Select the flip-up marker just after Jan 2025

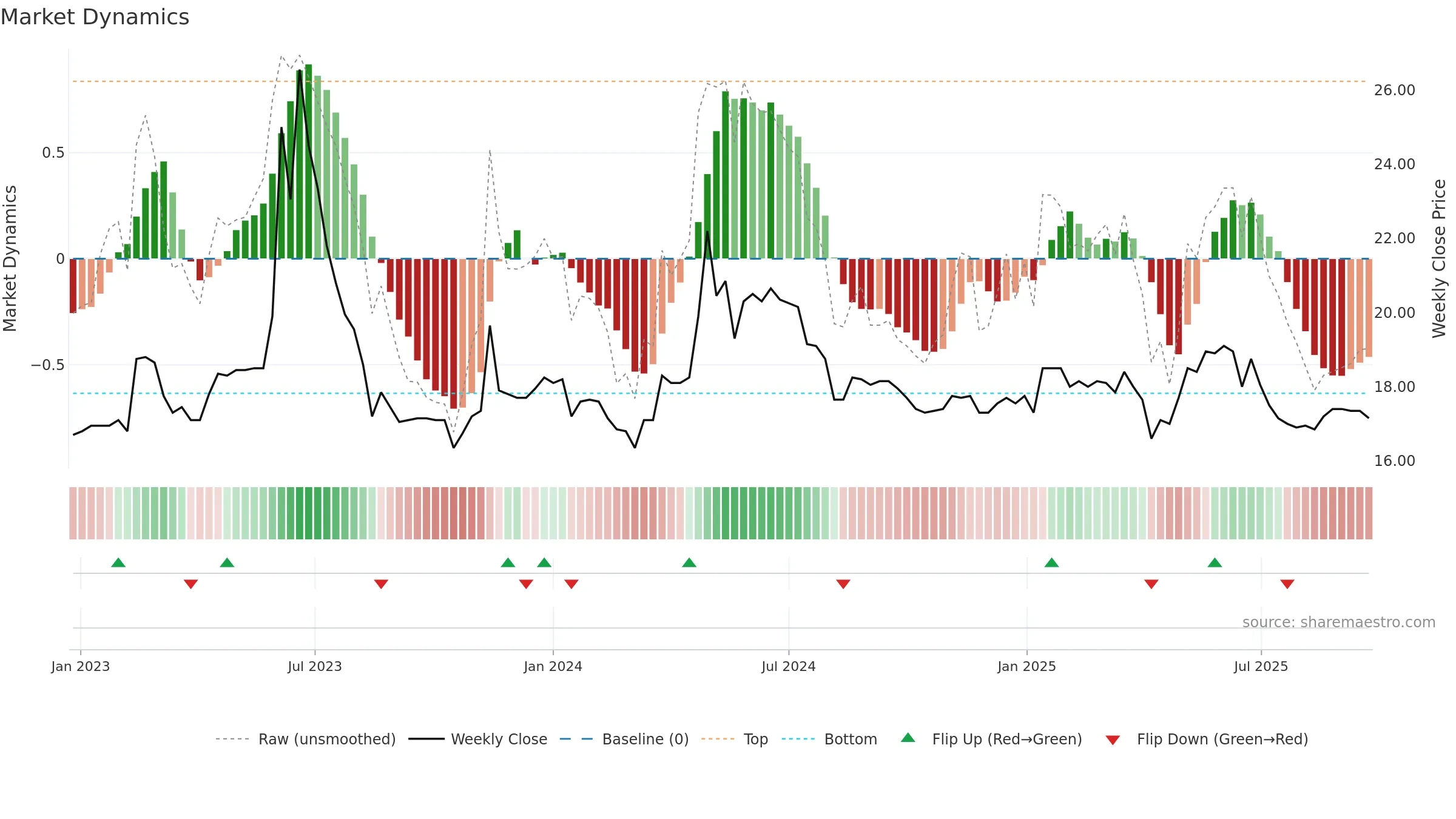pos(1052,562)
